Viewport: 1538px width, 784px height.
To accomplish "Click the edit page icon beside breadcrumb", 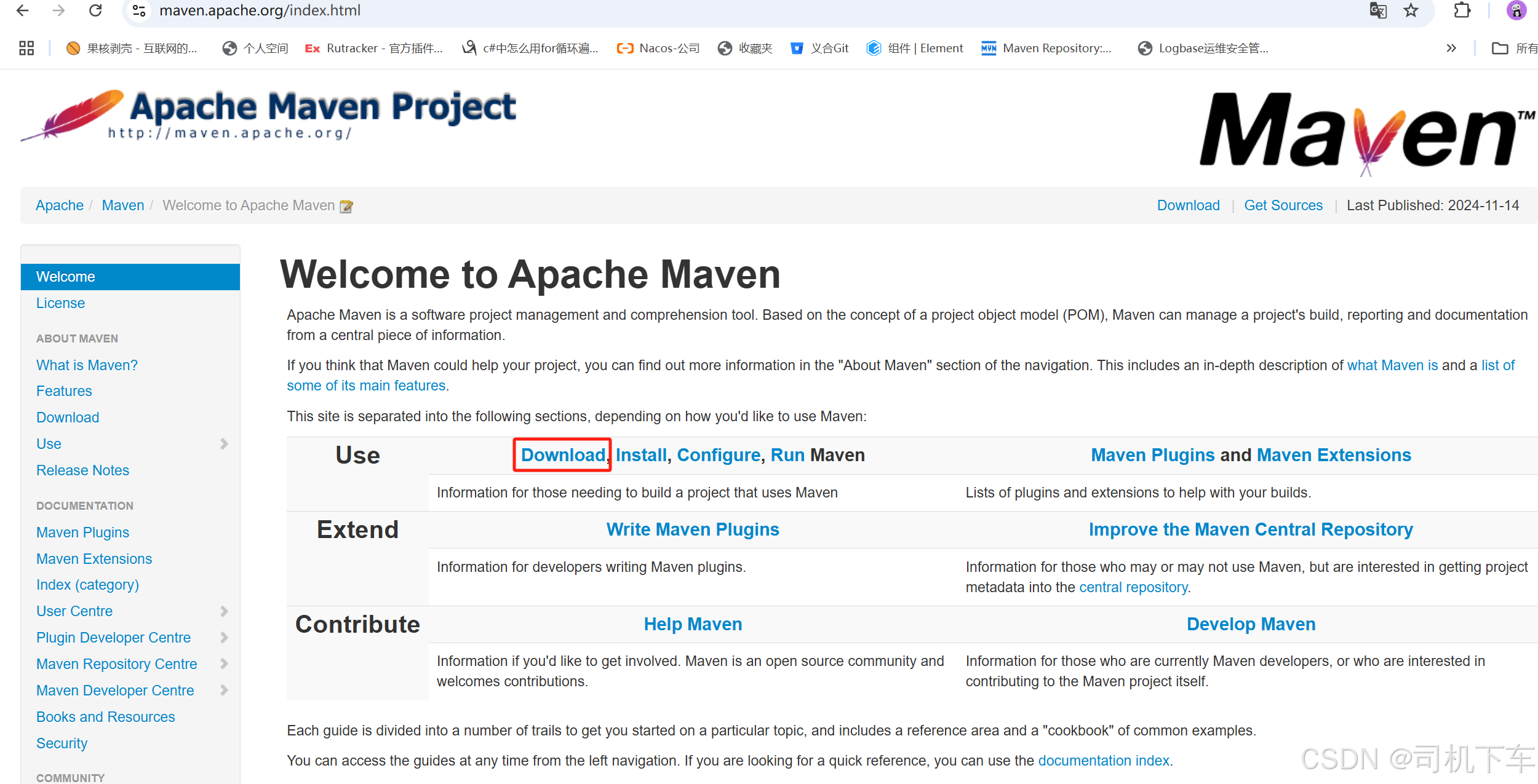I will click(346, 207).
